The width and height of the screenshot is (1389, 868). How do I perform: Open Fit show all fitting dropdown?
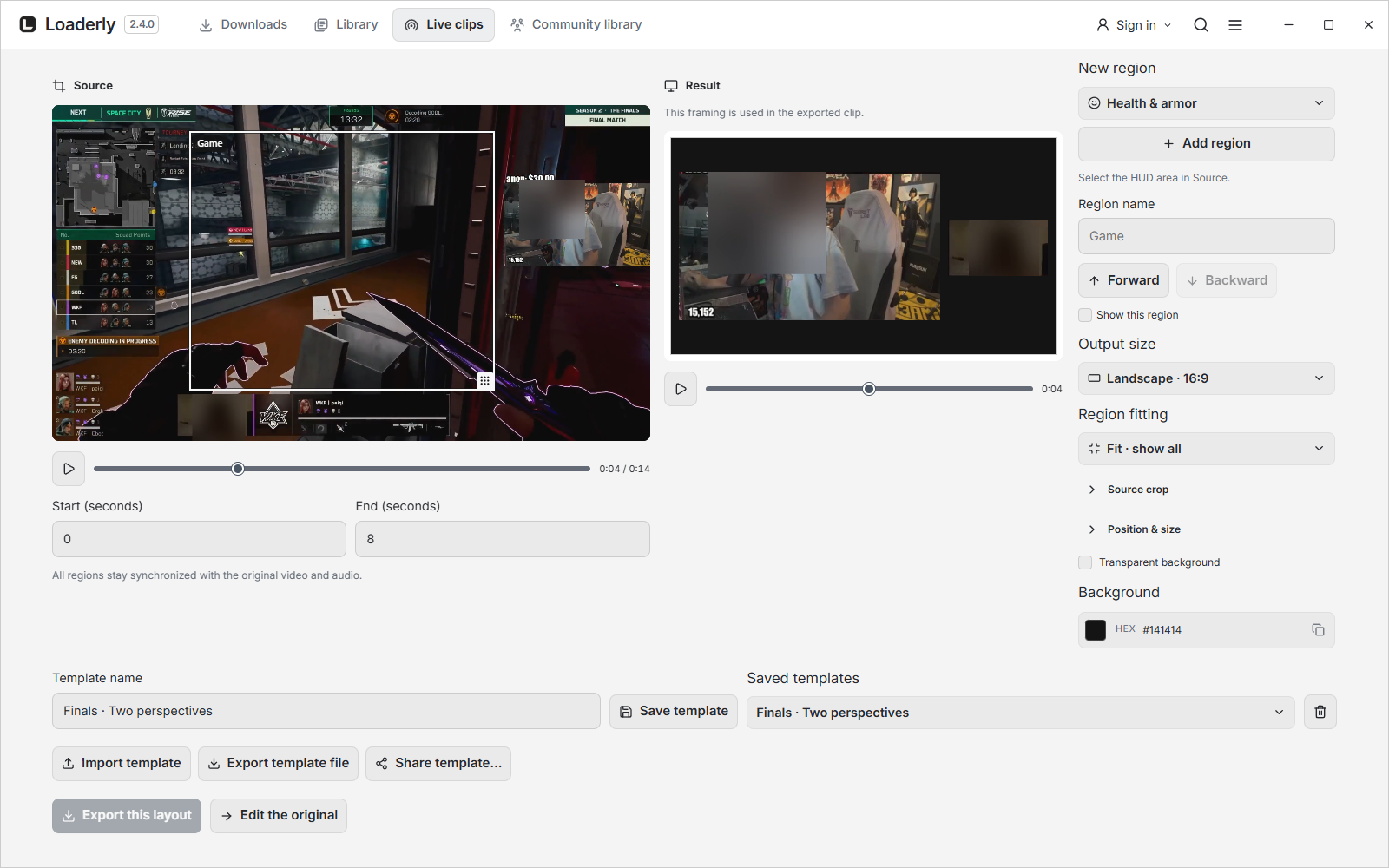coord(1207,449)
